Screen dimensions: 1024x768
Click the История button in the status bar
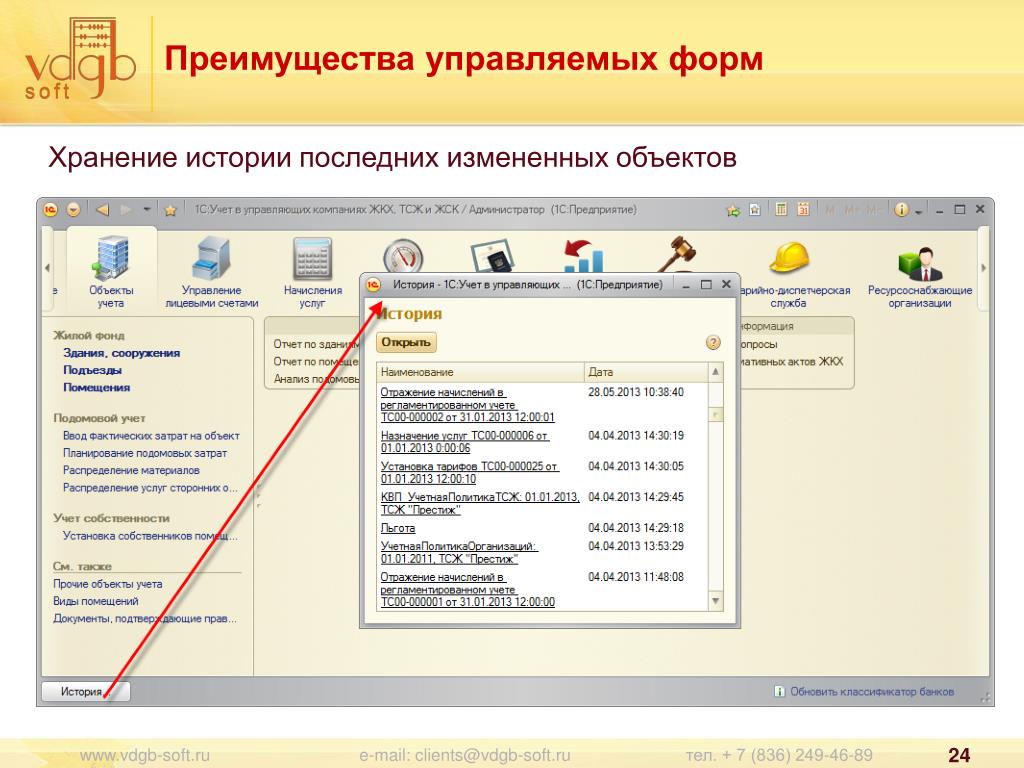pyautogui.click(x=86, y=692)
